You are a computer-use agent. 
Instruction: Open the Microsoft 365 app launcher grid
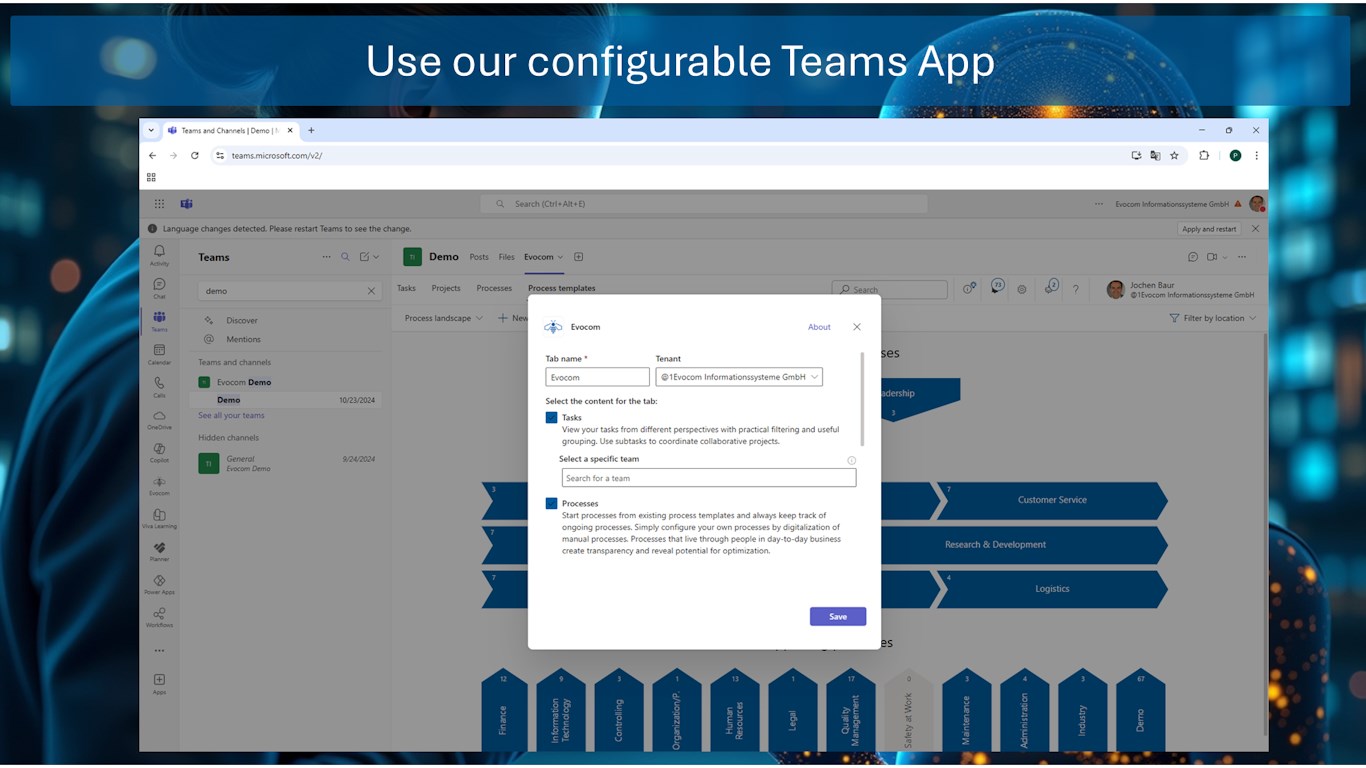[159, 203]
